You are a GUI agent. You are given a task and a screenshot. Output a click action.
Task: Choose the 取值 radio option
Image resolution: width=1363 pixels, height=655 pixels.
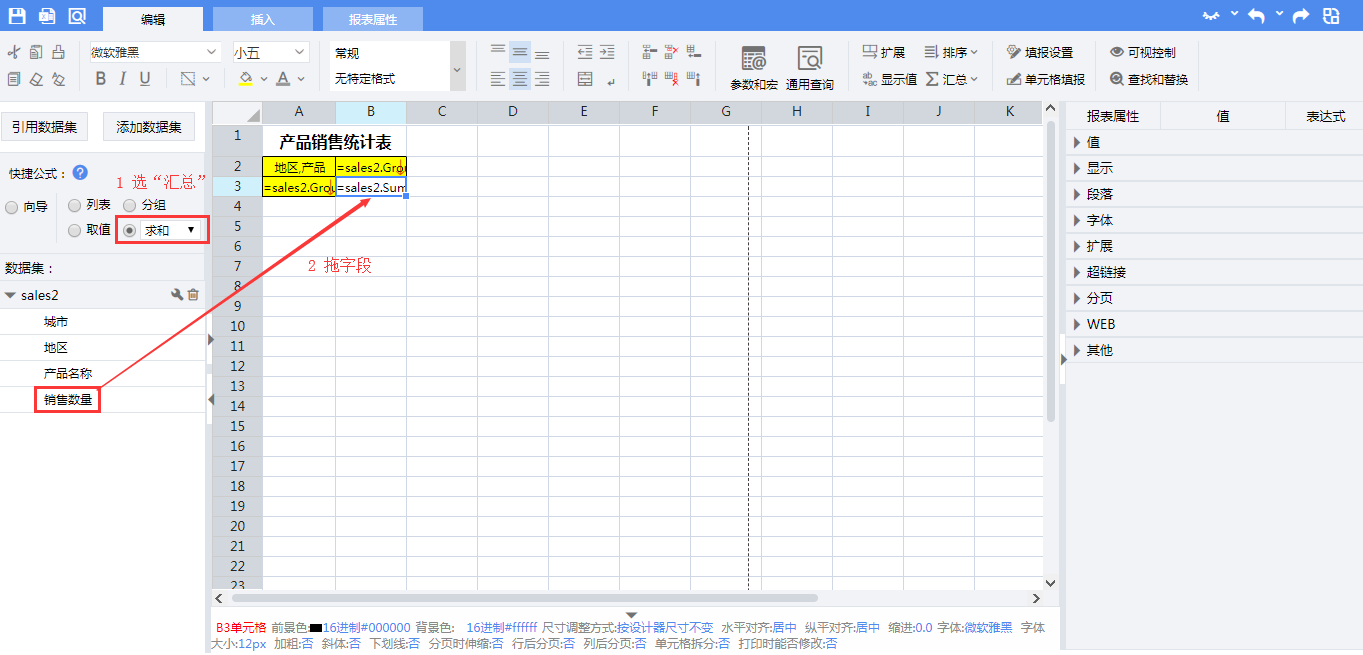pyautogui.click(x=74, y=230)
